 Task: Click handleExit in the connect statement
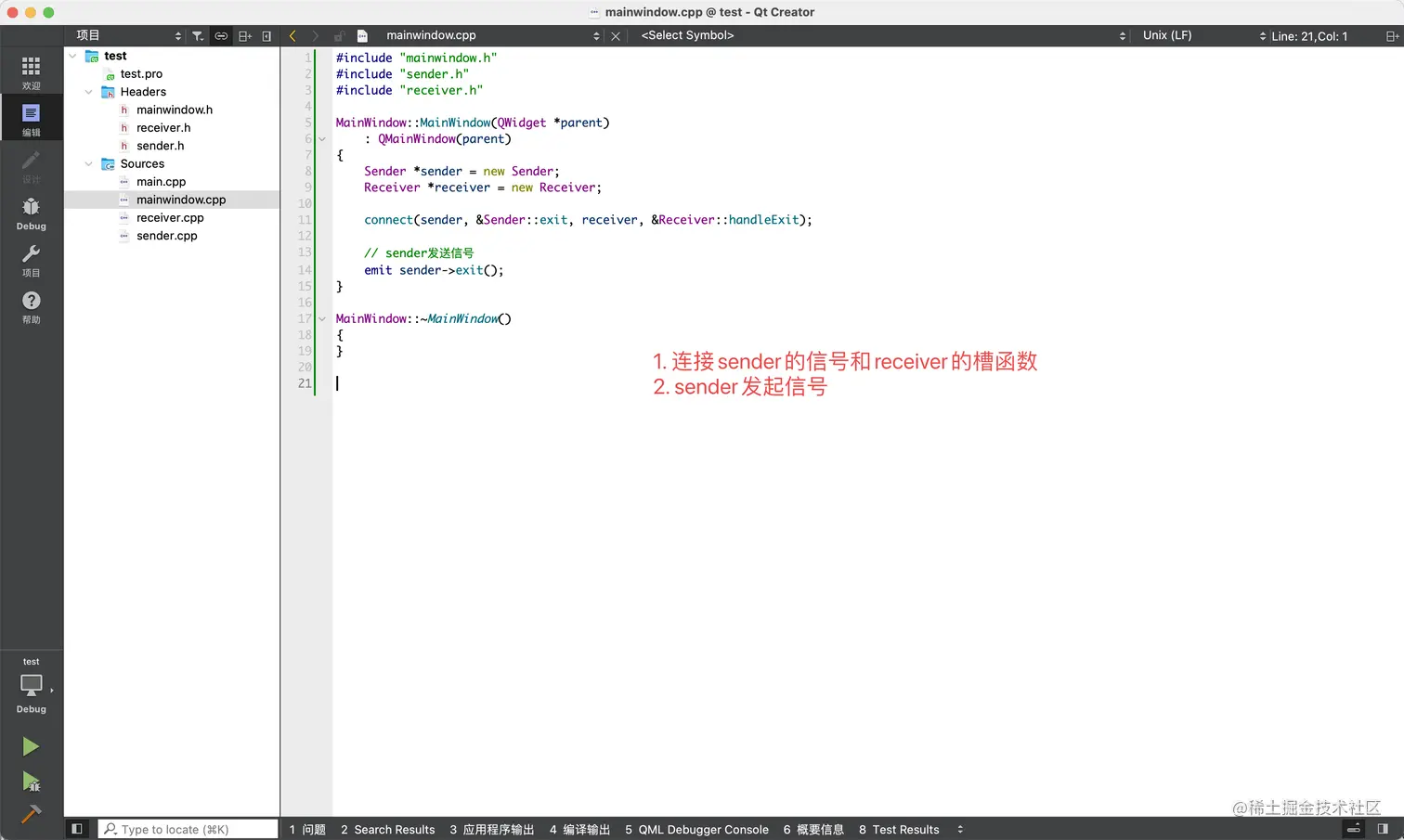pos(764,220)
